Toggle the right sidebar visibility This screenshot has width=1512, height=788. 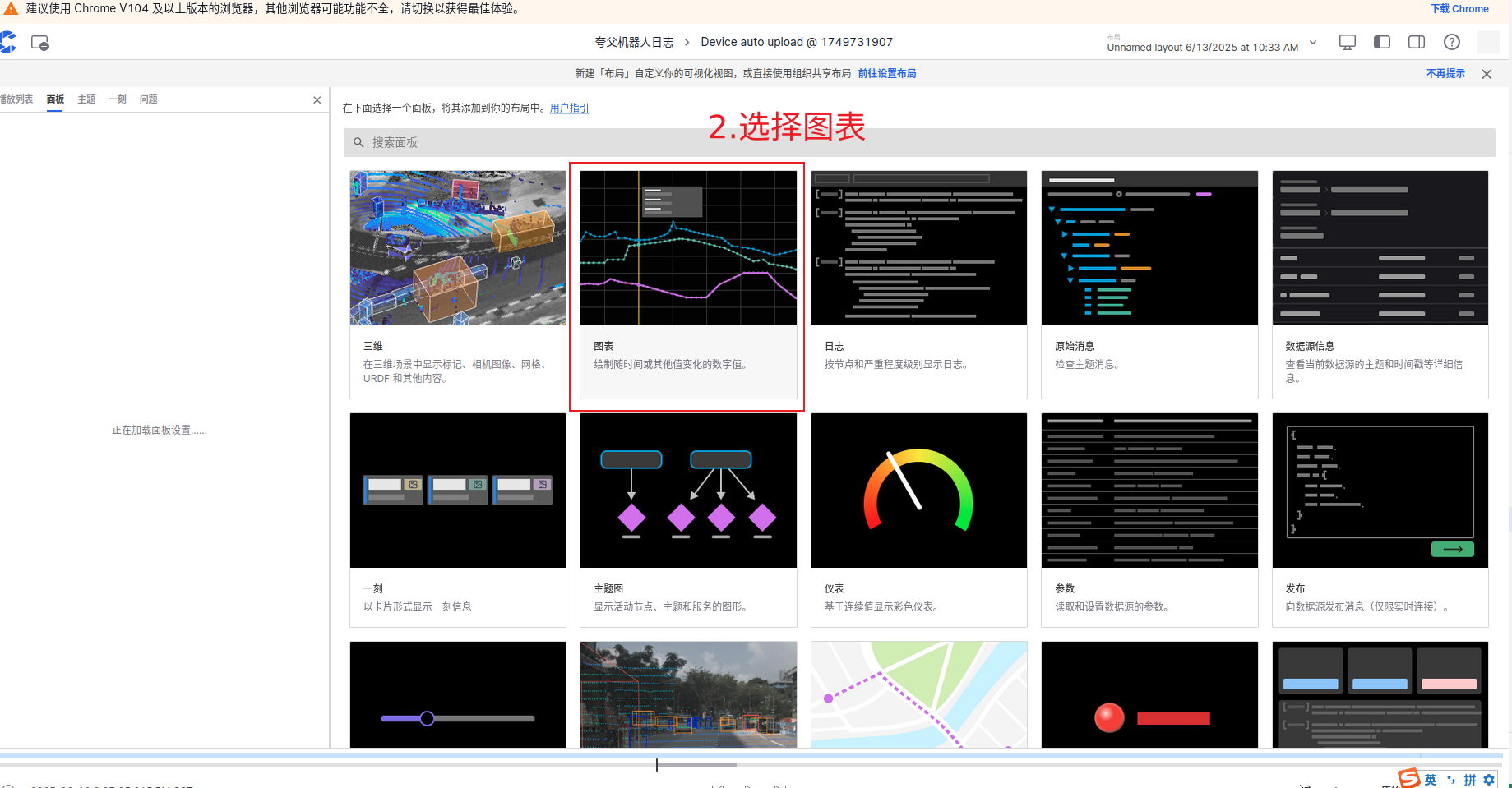pos(1416,42)
